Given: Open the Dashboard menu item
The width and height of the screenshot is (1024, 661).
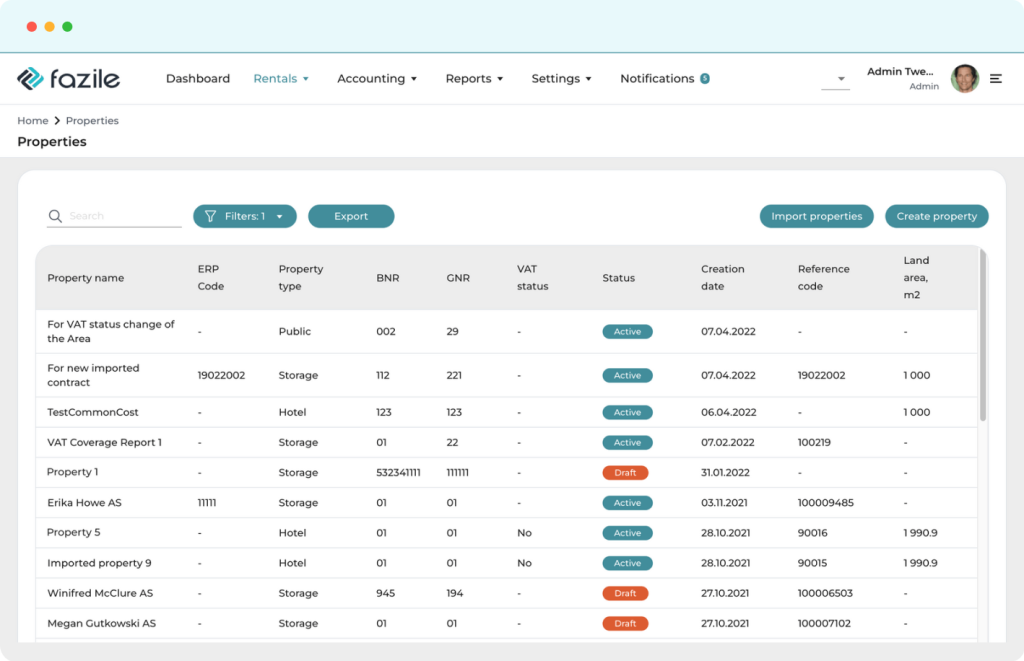Looking at the screenshot, I should tap(197, 78).
